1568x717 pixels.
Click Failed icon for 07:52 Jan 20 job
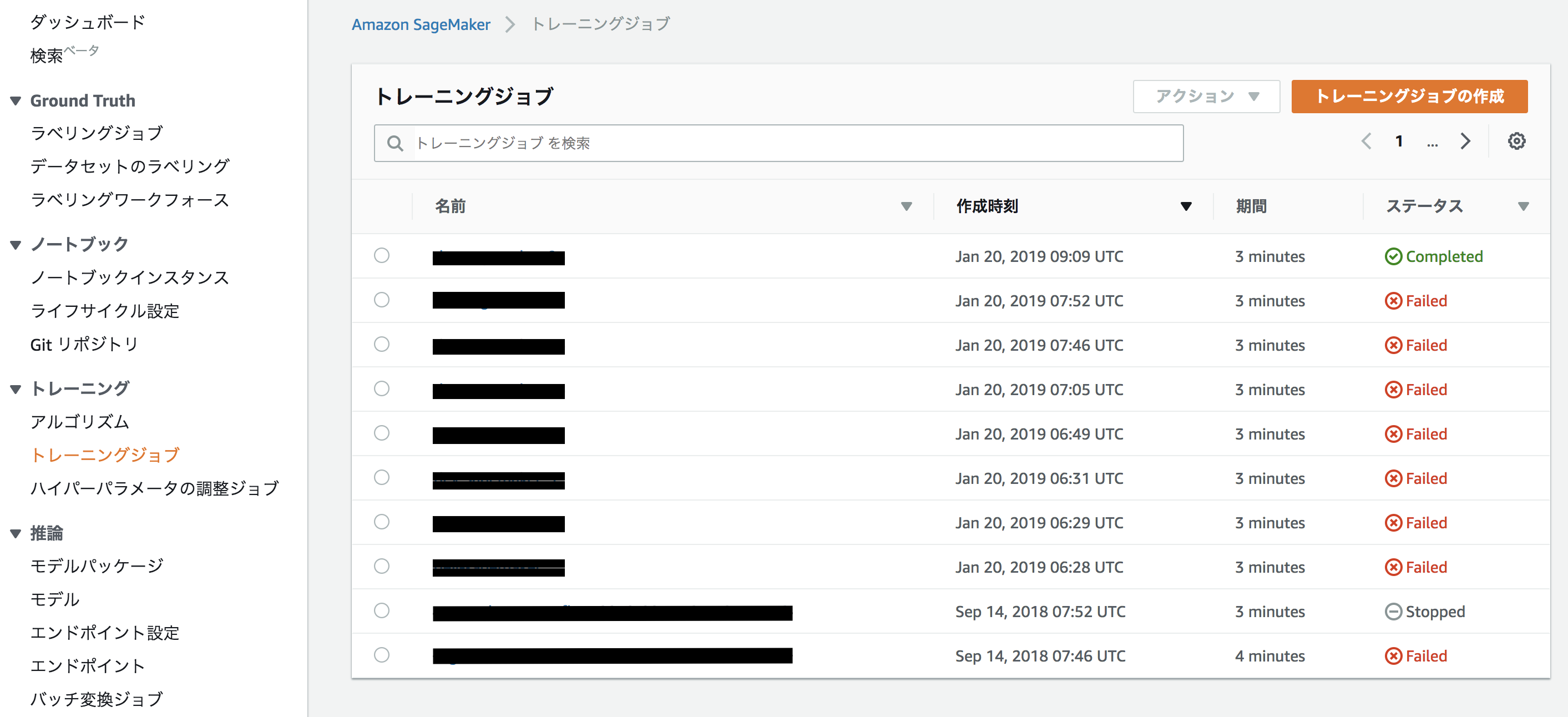click(1393, 301)
